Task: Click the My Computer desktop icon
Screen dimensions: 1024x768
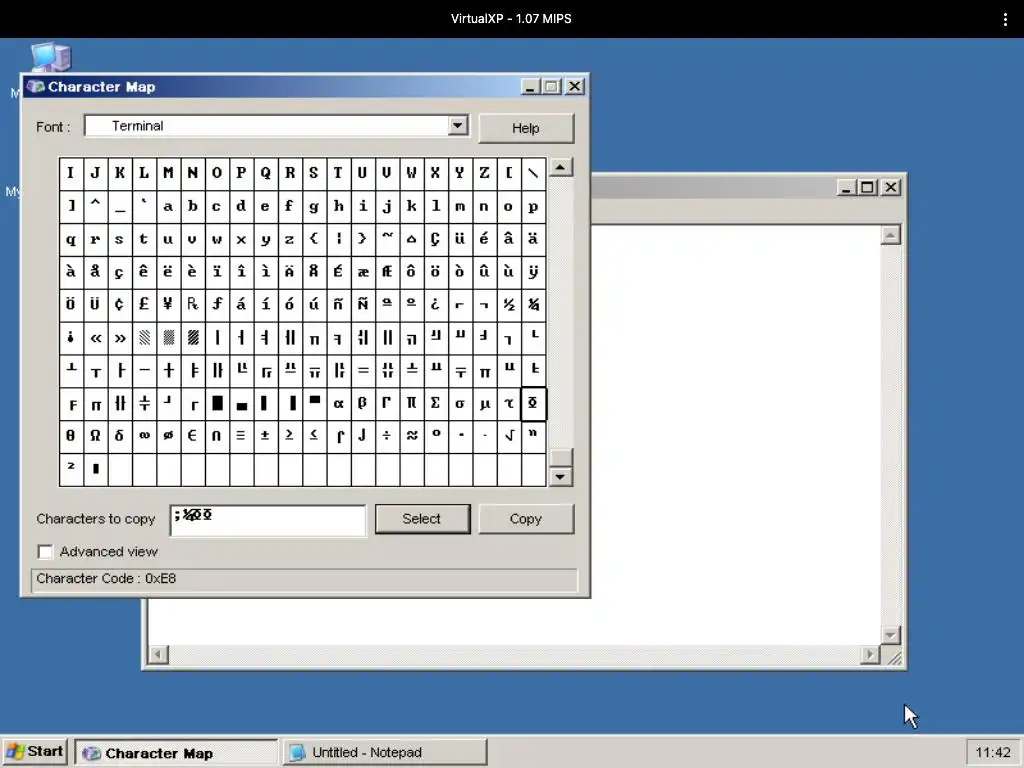Action: tap(50, 57)
